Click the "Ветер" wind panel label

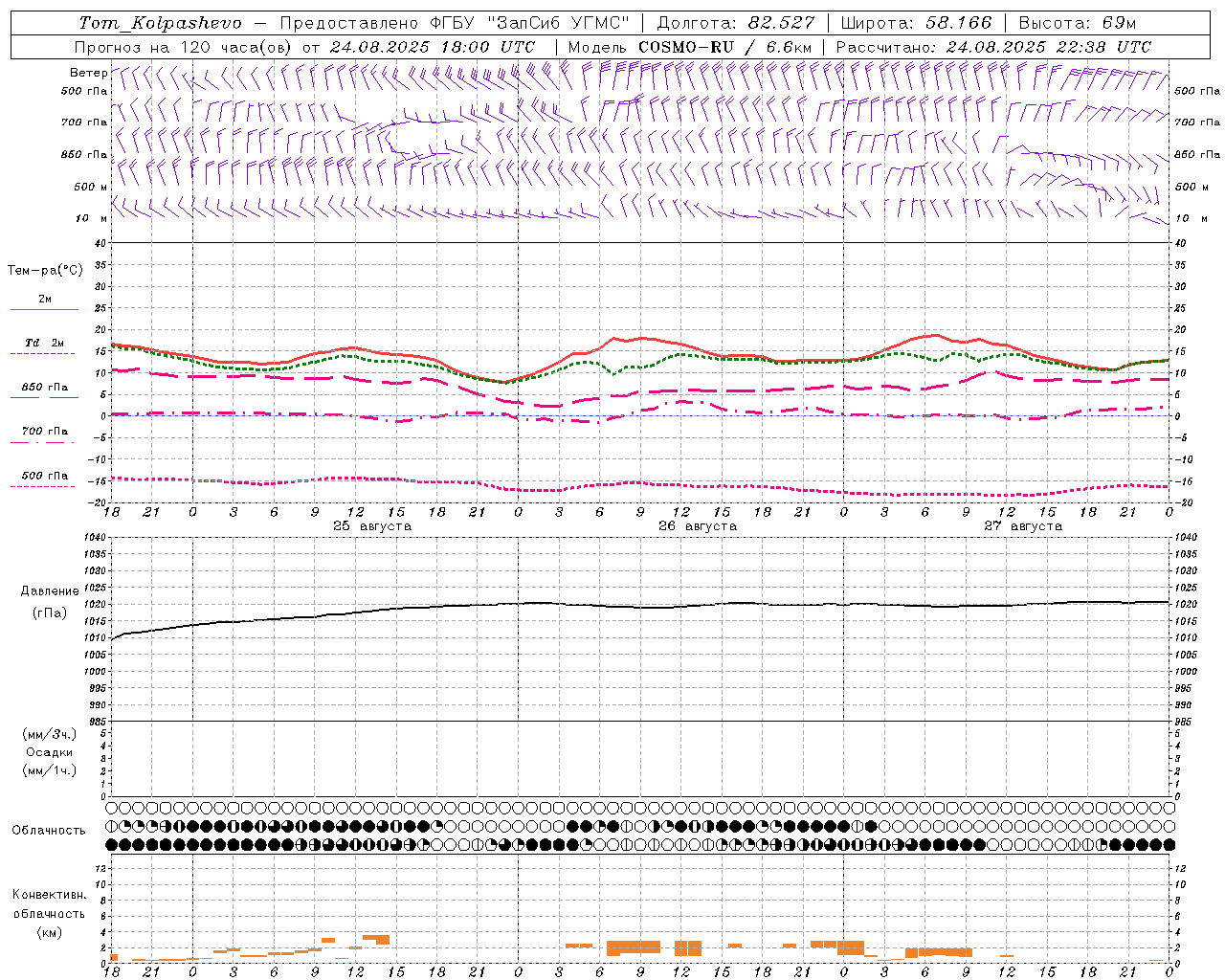click(88, 73)
